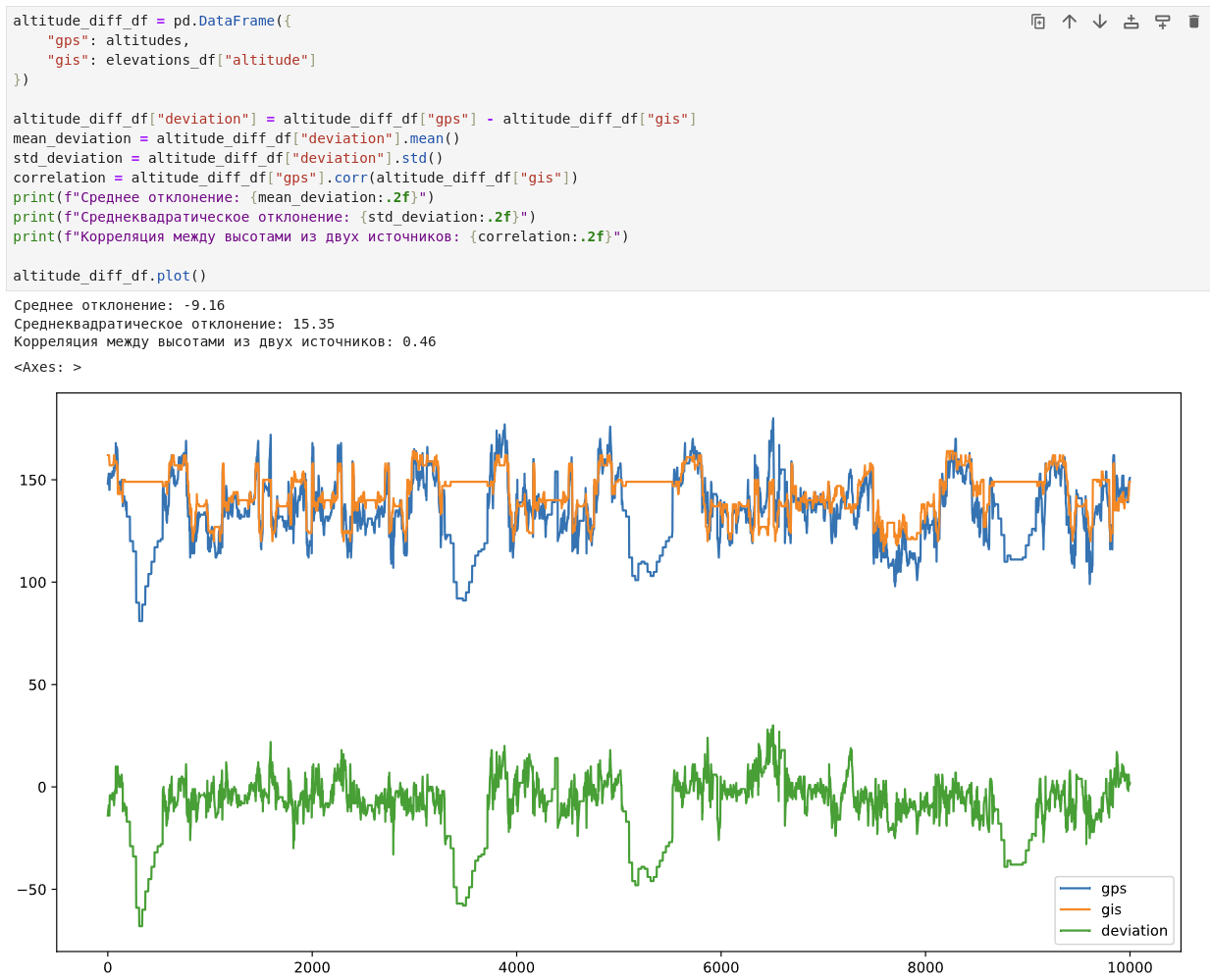Select the 'deviation' label in the plot legend
This screenshot has height=980, width=1210.
pos(1134,931)
